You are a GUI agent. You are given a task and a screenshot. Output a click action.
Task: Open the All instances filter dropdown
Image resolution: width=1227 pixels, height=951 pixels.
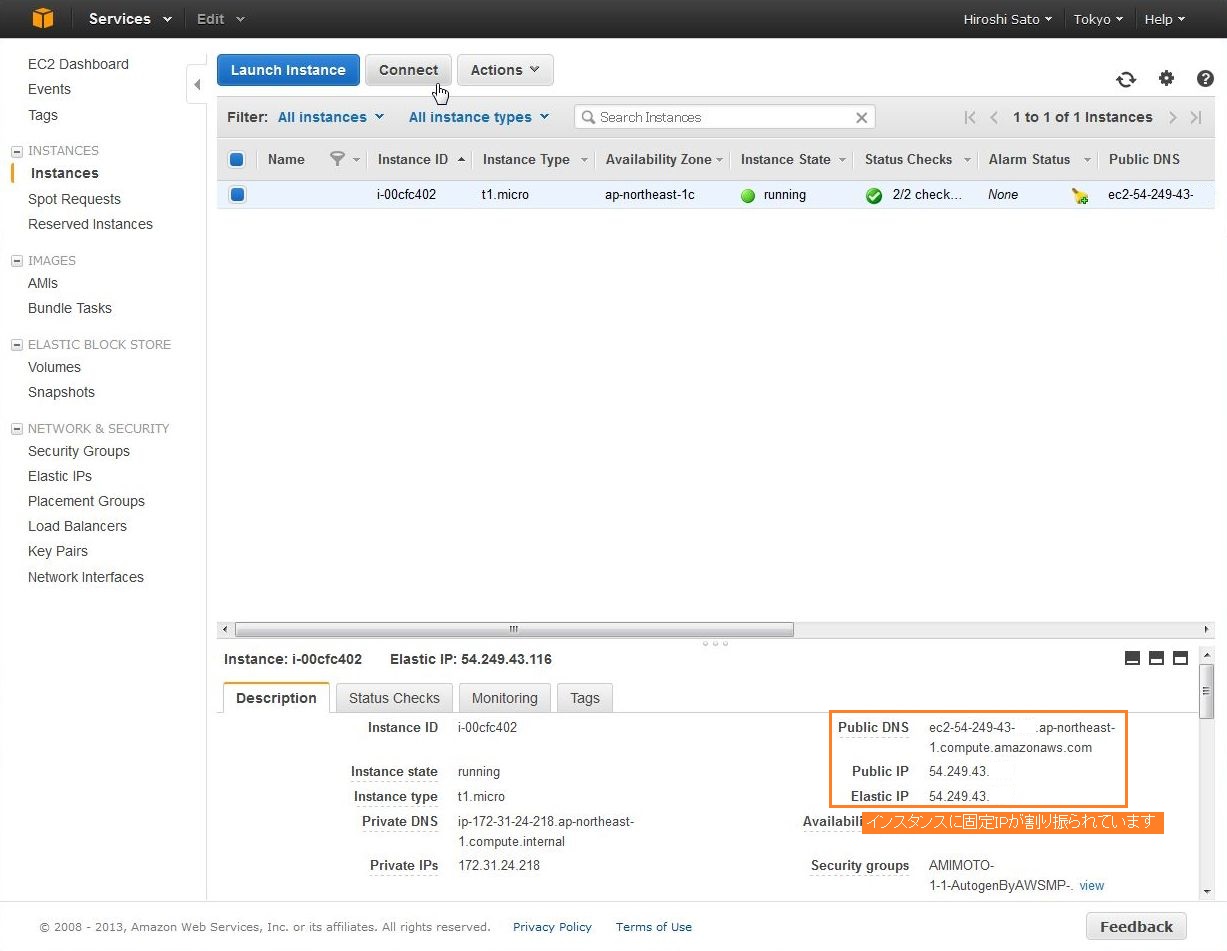[x=331, y=117]
